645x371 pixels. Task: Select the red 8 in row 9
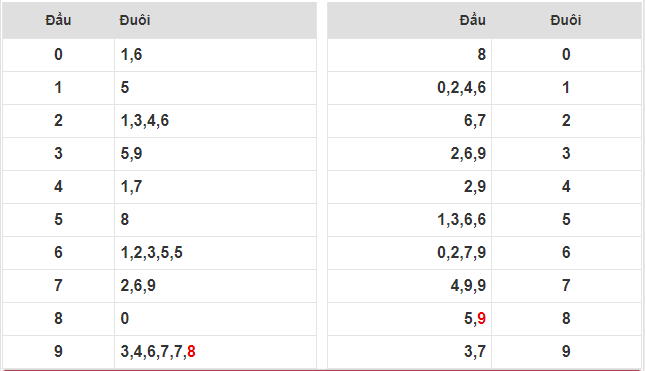[191, 352]
